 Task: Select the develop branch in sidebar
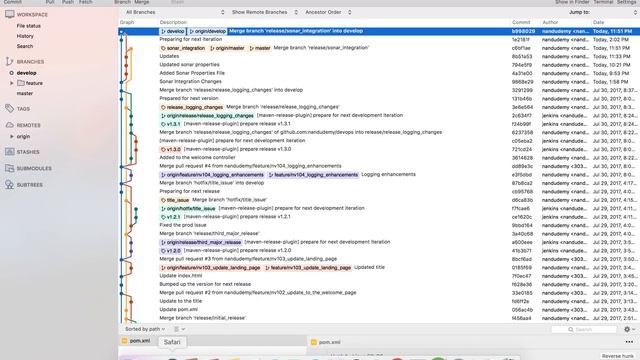pyautogui.click(x=27, y=73)
